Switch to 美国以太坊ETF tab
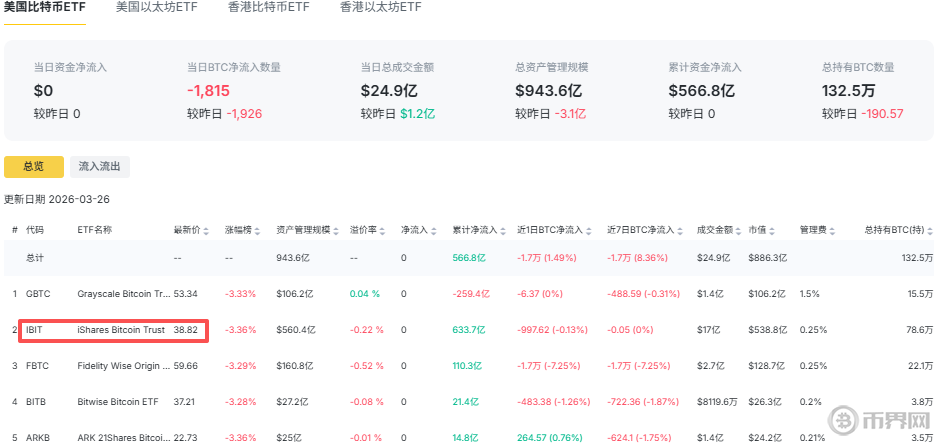The height and width of the screenshot is (448, 941). pyautogui.click(x=157, y=7)
